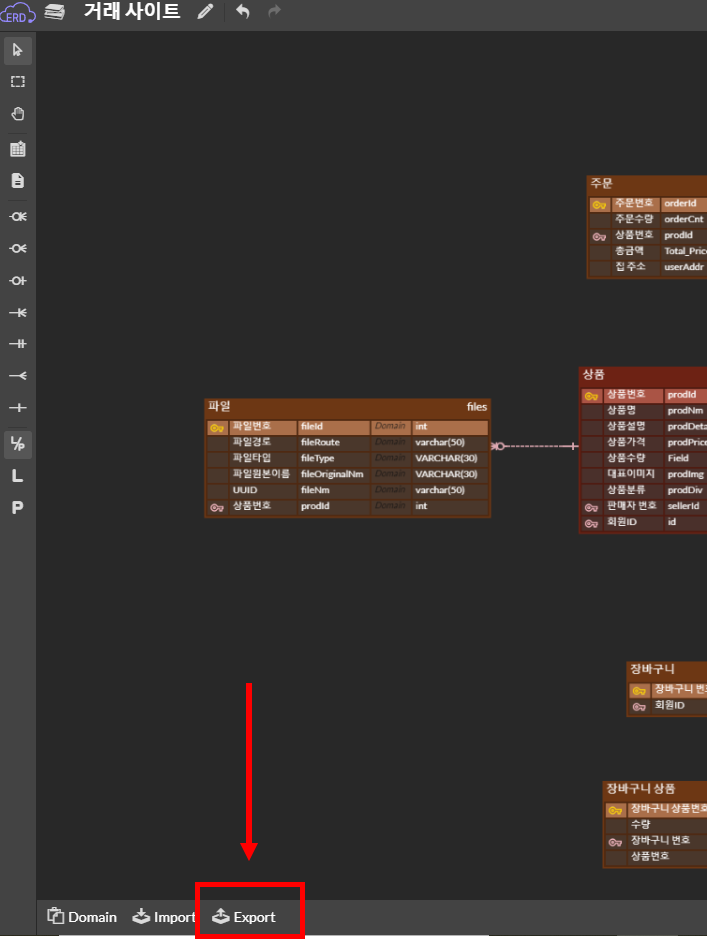Open the stacked layers icon beside the logo
This screenshot has width=707, height=939.
pos(54,11)
